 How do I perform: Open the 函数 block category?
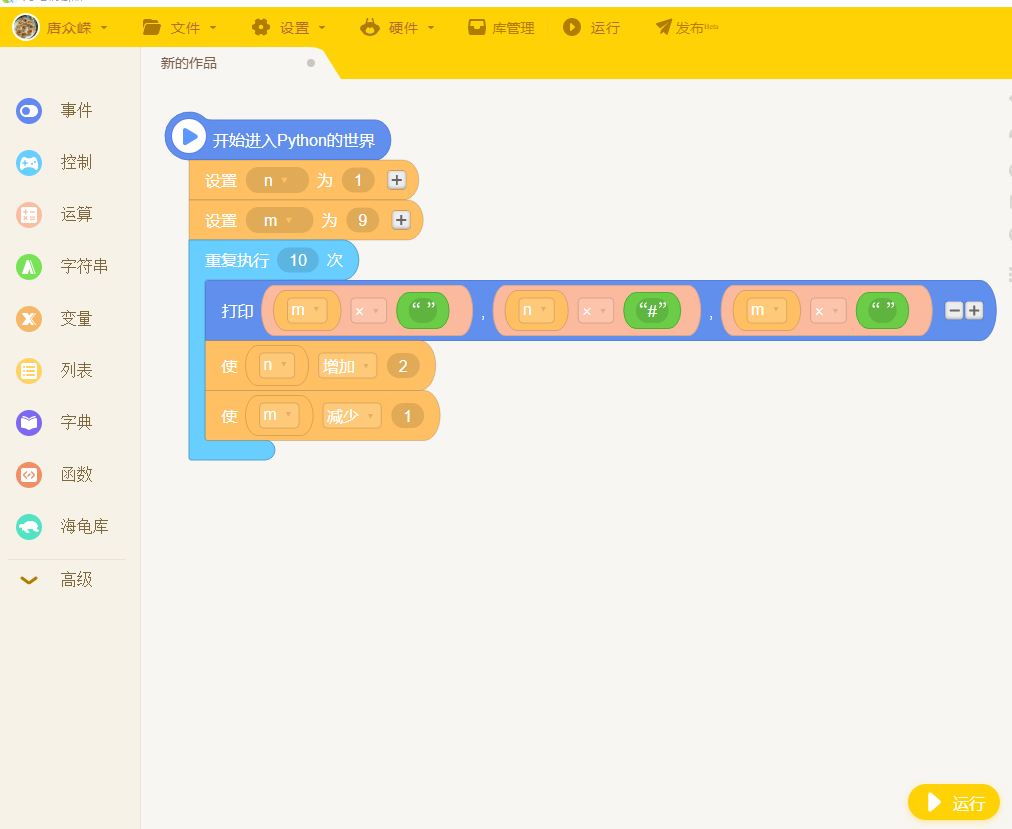[x=55, y=475]
